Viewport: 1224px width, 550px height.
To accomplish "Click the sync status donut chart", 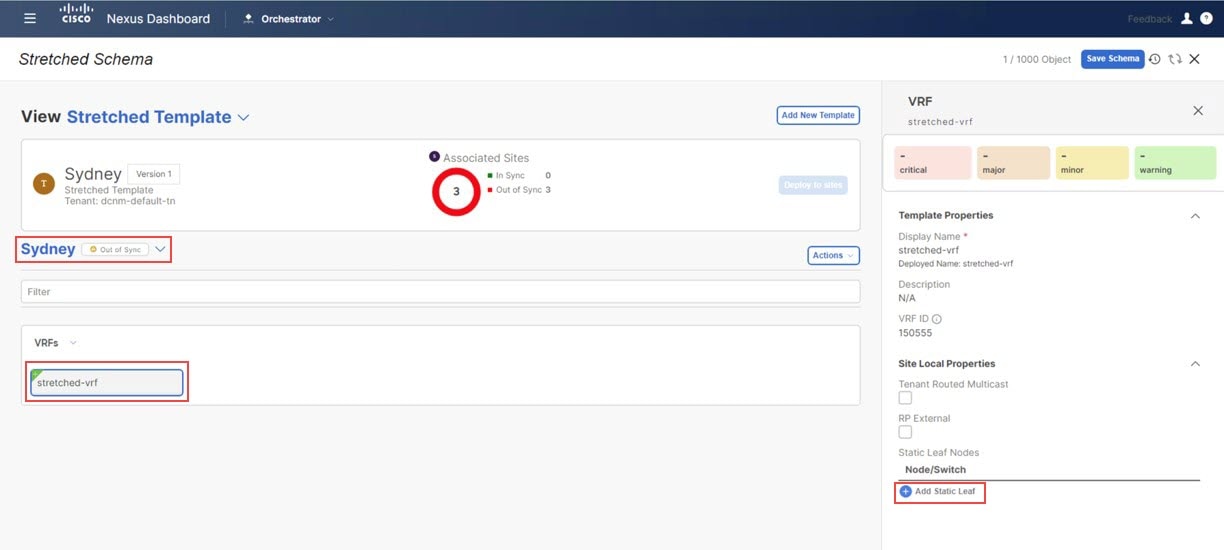I will [x=457, y=191].
